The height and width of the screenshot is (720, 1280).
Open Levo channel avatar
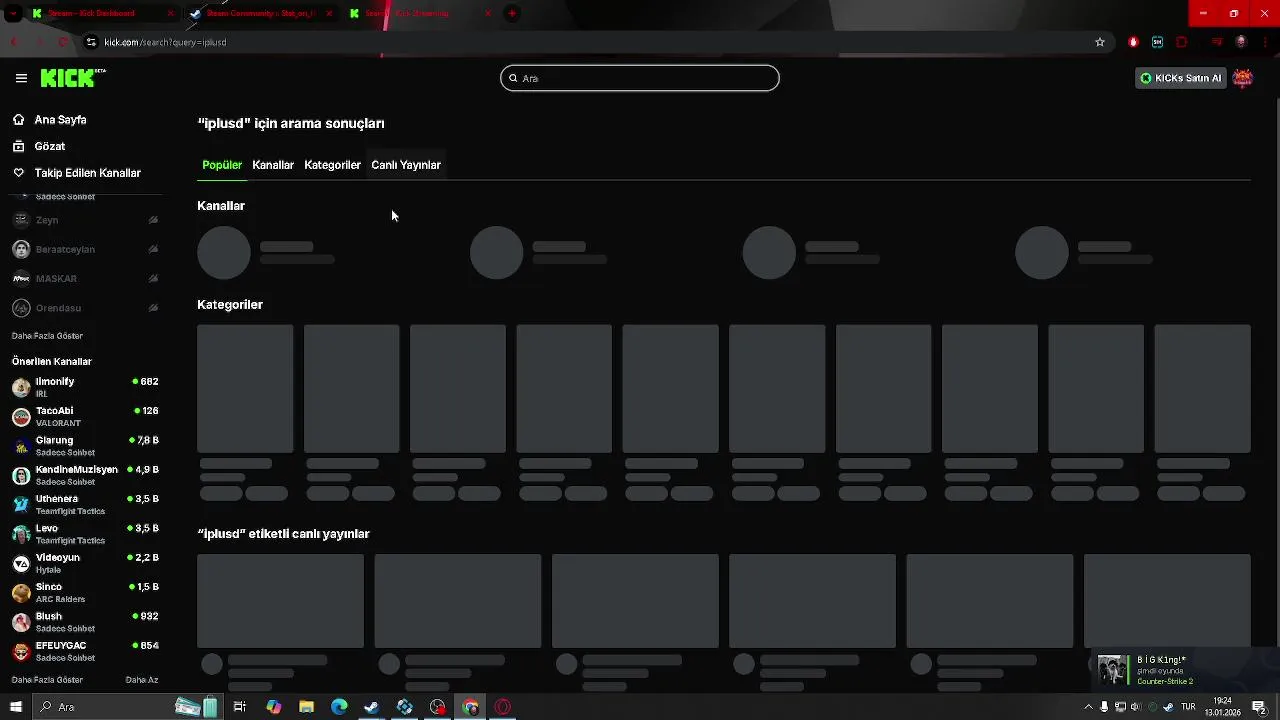21,534
